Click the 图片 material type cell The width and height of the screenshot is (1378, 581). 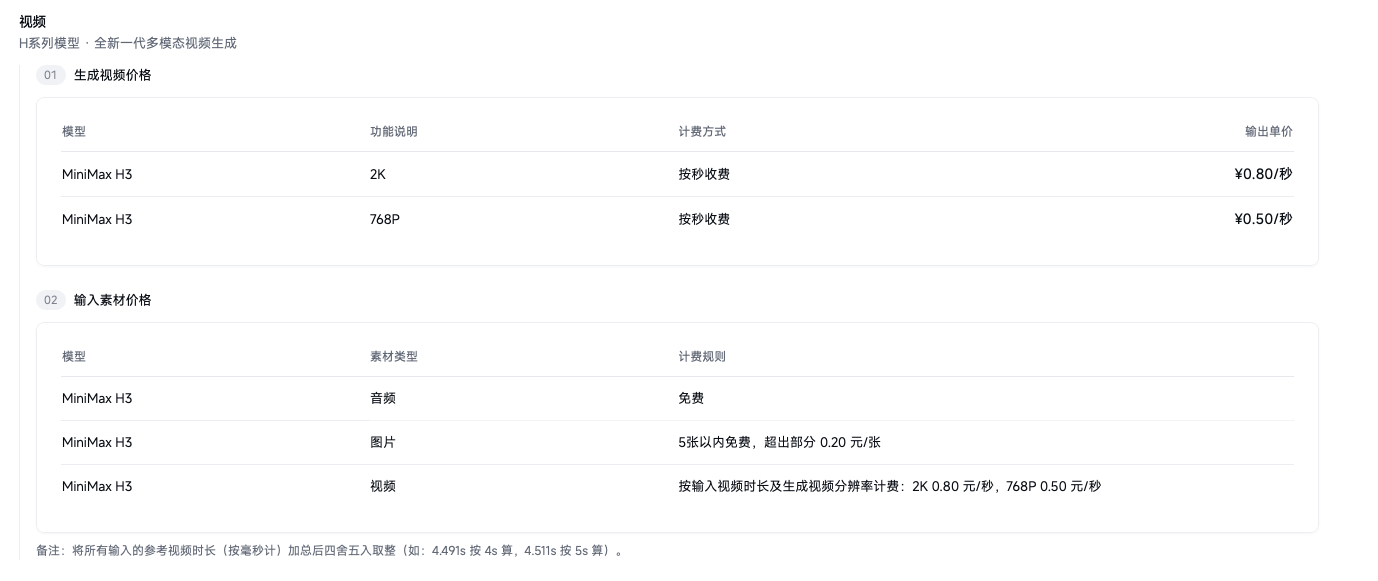(x=383, y=442)
